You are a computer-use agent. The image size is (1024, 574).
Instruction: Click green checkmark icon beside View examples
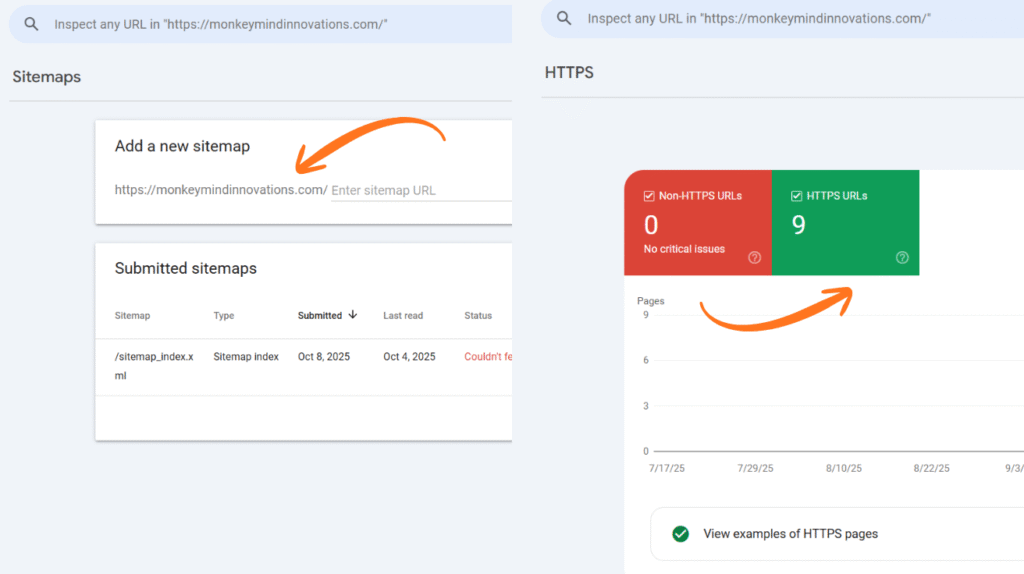(x=681, y=534)
